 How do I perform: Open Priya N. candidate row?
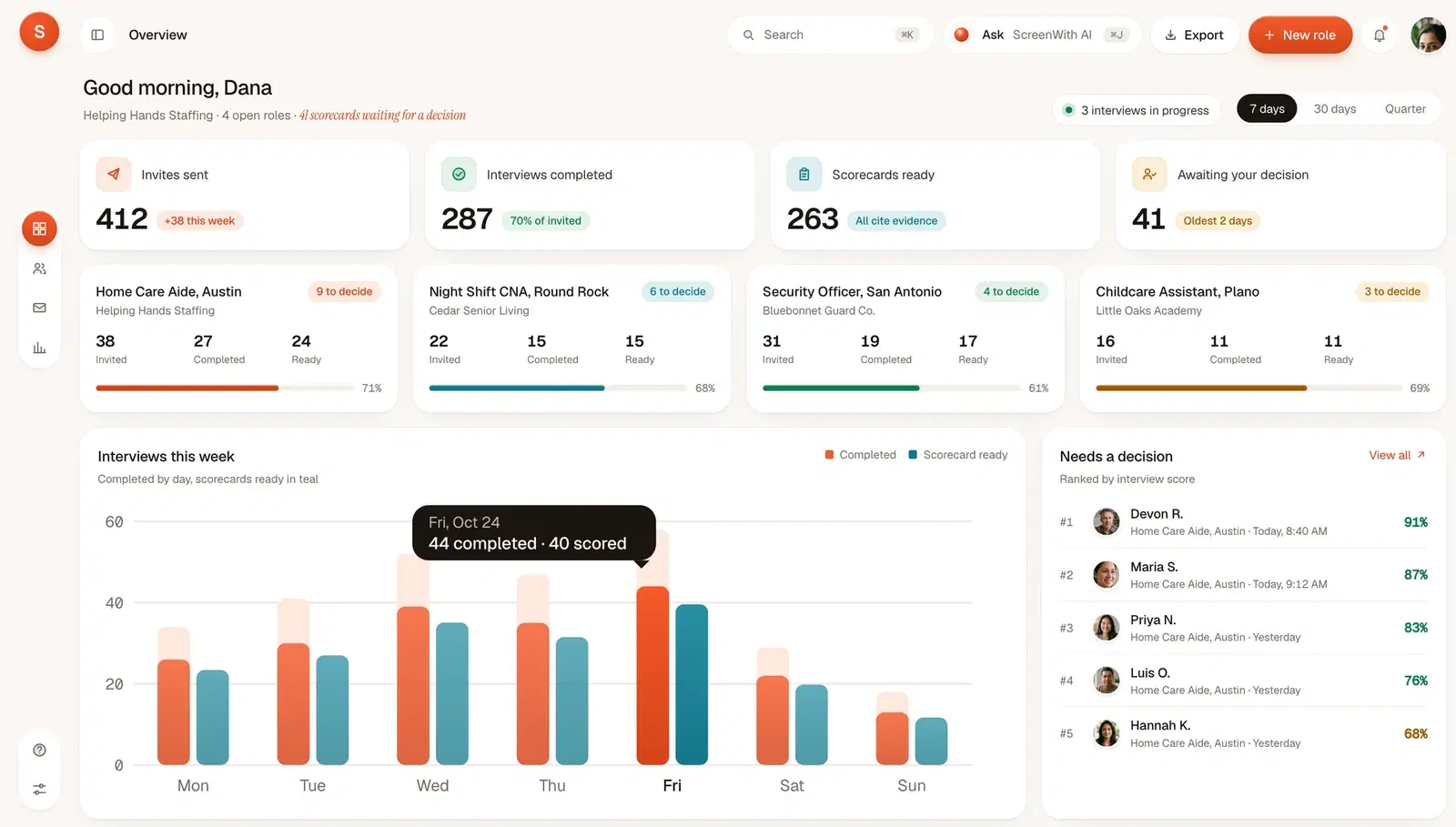pyautogui.click(x=1243, y=628)
